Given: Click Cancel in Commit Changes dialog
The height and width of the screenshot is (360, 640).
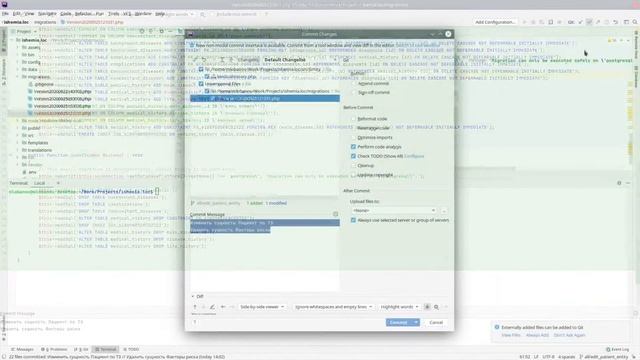Looking at the screenshot, I should pos(436,322).
